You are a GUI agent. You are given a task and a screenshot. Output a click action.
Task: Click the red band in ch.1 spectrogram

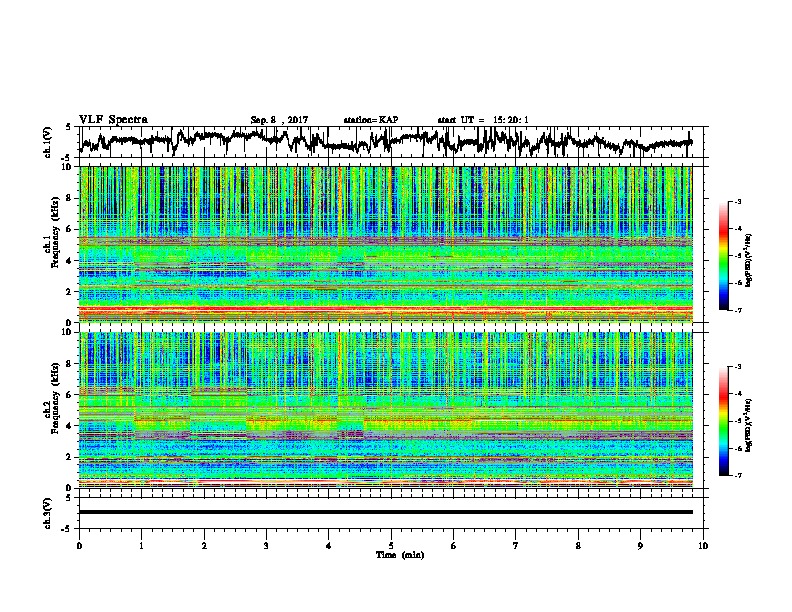[x=386, y=309]
